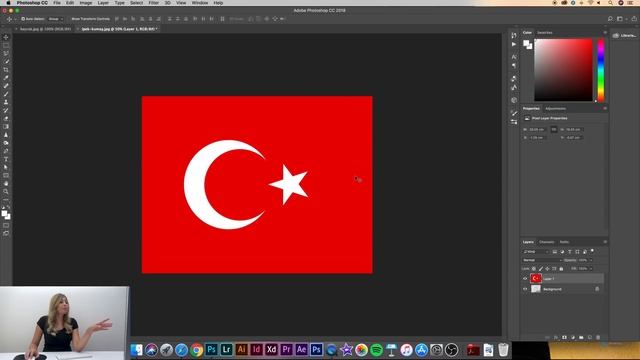This screenshot has width=640, height=360.
Task: Open the Image menu
Action: 86,3
